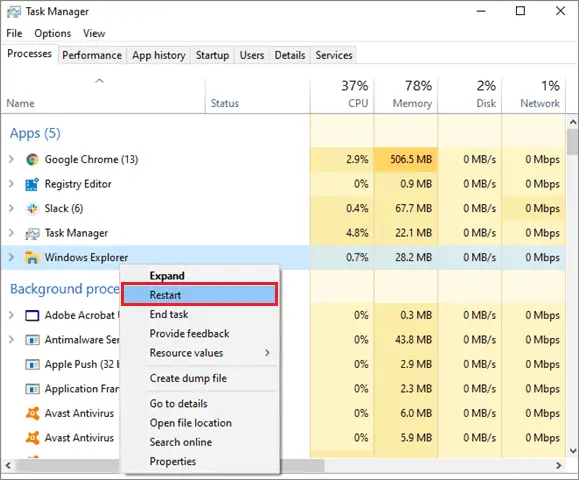Click the second Avast Antivirus icon
Image resolution: width=579 pixels, height=480 pixels.
click(32, 438)
